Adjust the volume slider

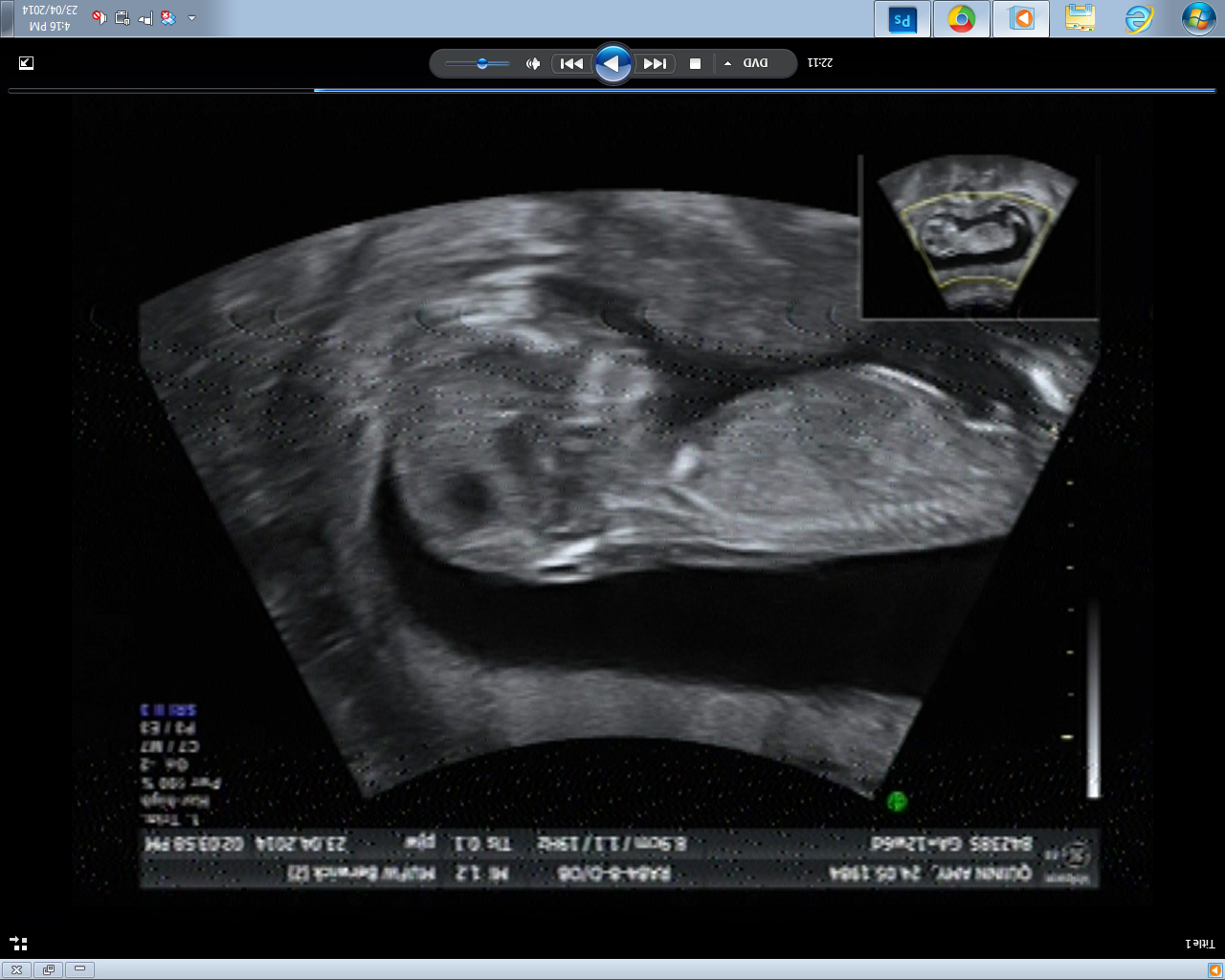tap(481, 64)
